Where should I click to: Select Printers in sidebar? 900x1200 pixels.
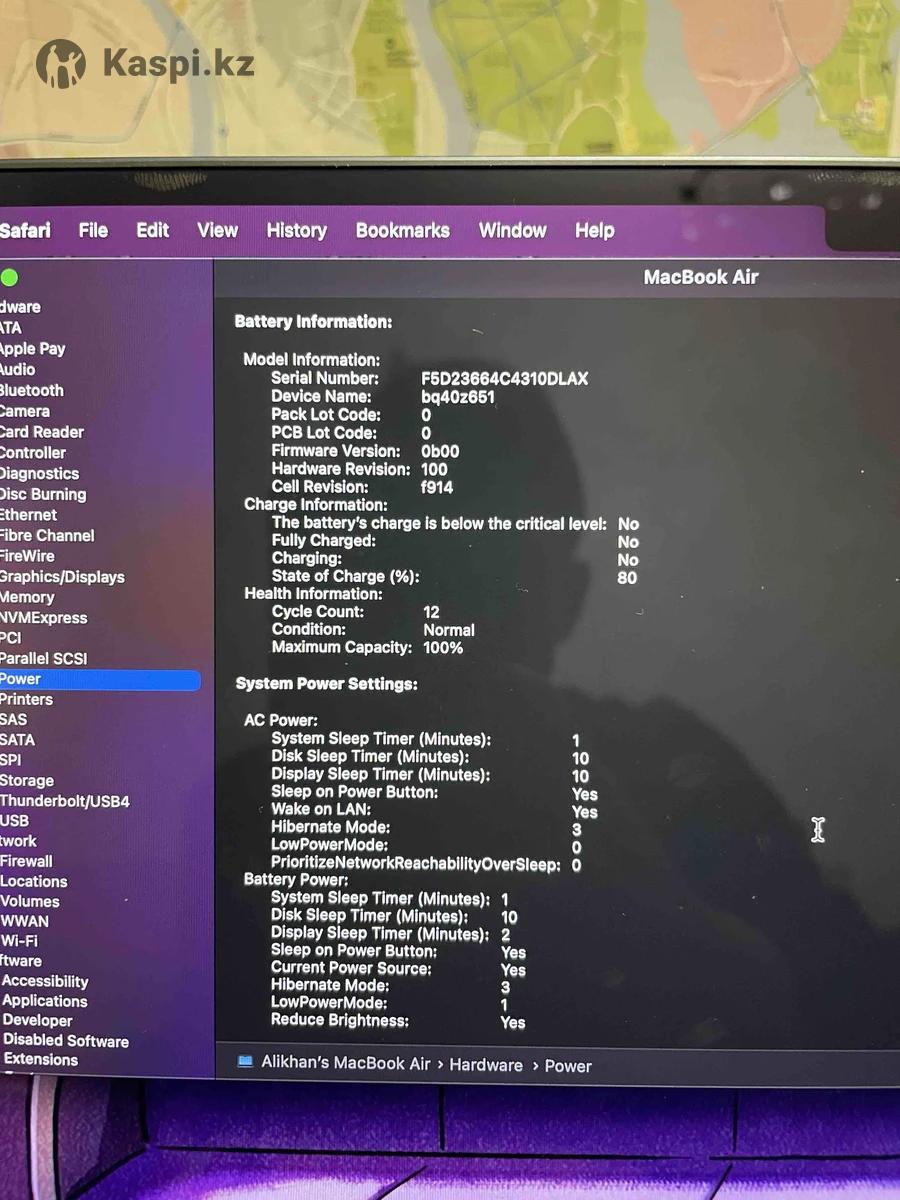26,699
